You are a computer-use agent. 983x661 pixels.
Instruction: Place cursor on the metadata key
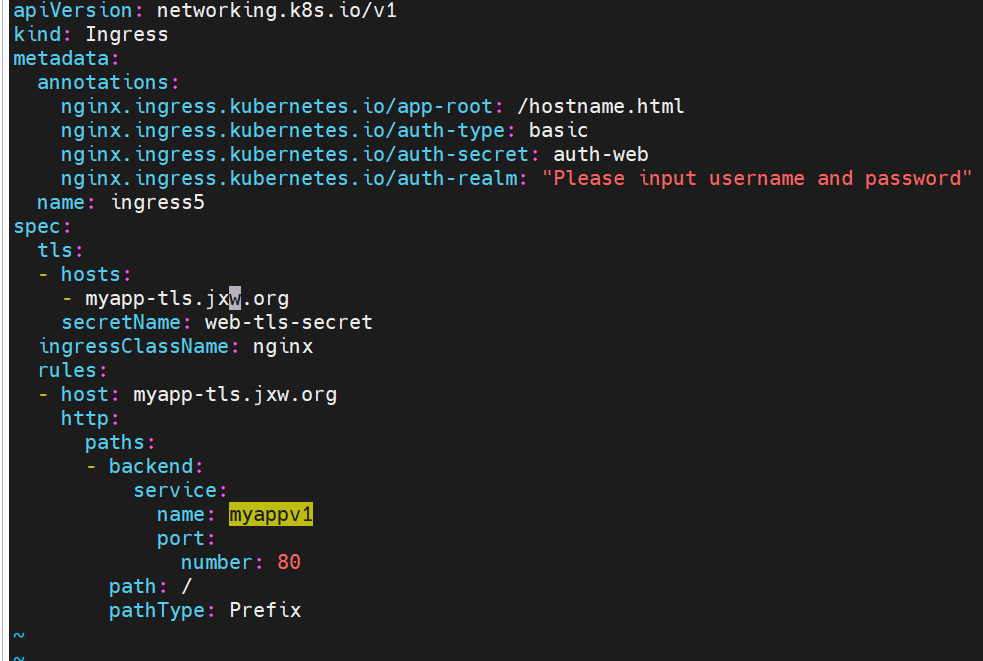click(x=61, y=58)
